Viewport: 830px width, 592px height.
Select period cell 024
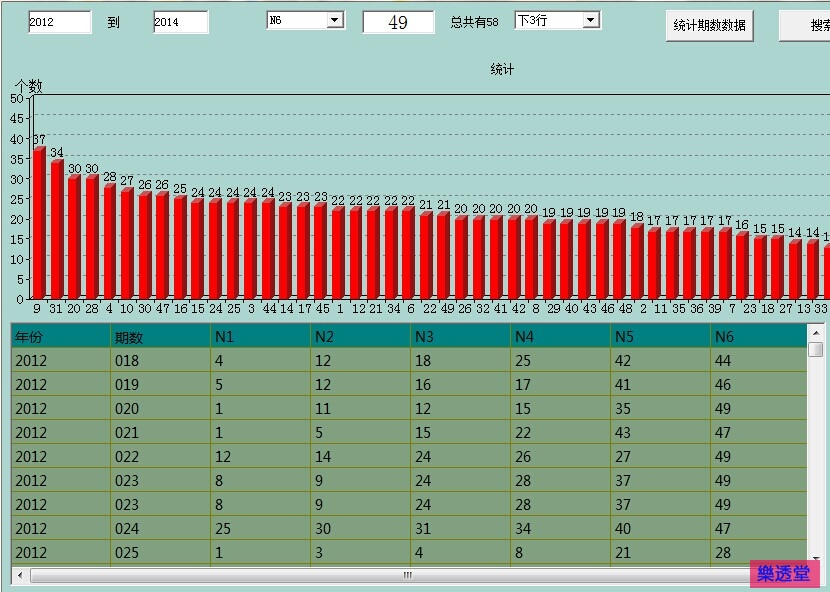coord(160,528)
